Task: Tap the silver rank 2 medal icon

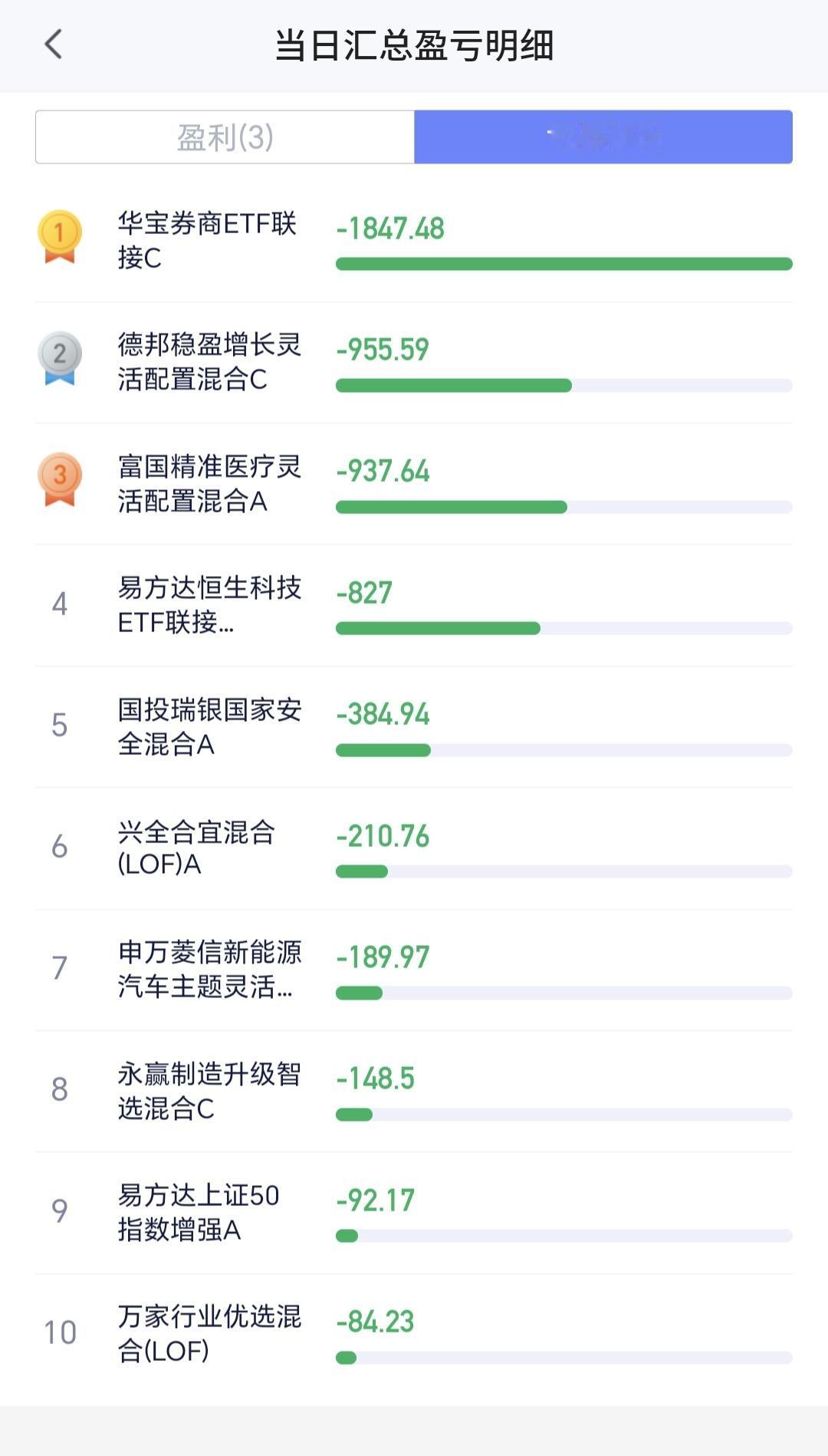Action: (60, 357)
